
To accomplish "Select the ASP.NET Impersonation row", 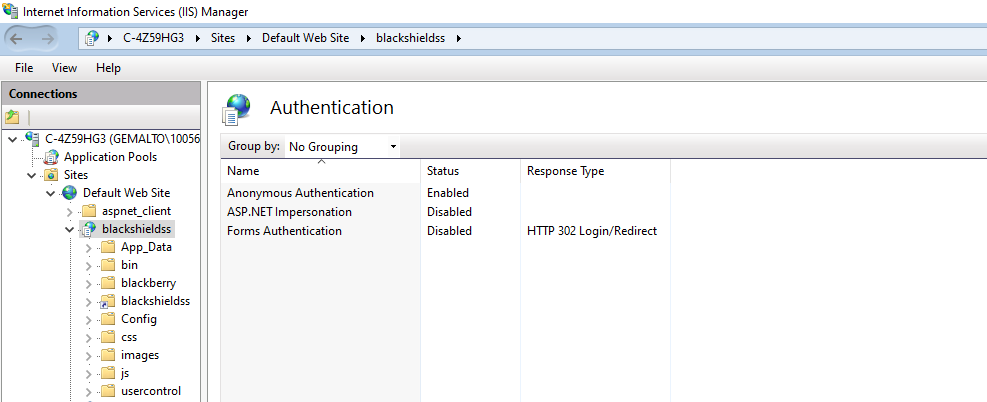I will click(446, 212).
